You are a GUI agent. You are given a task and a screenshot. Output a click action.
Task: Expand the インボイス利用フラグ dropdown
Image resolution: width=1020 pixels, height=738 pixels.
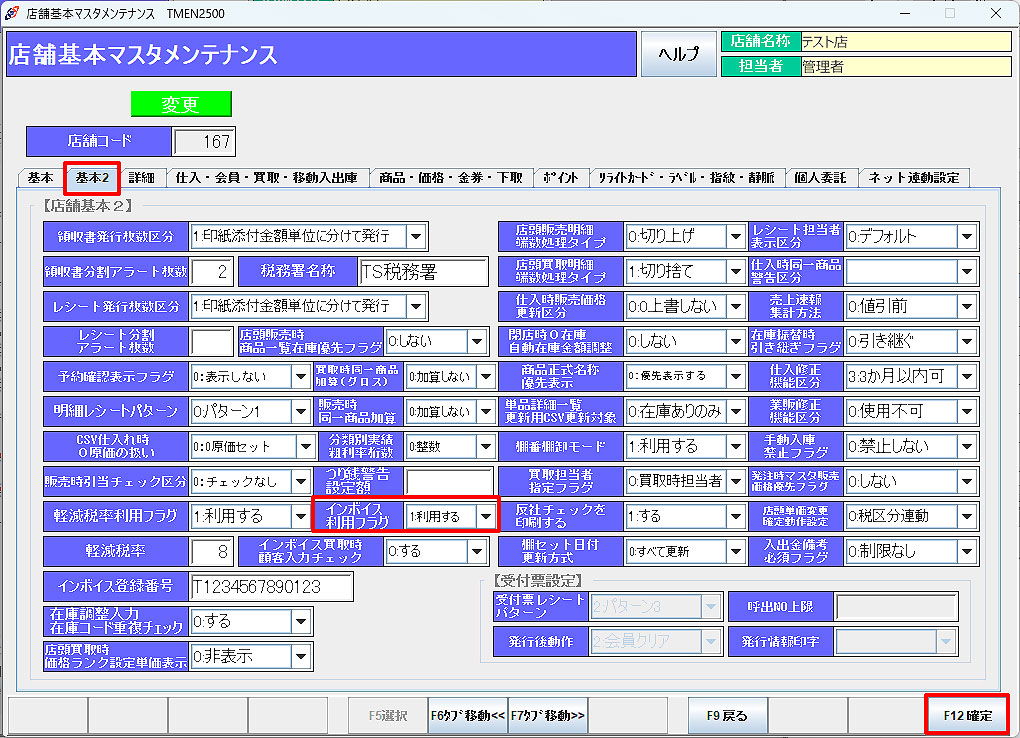click(x=486, y=516)
